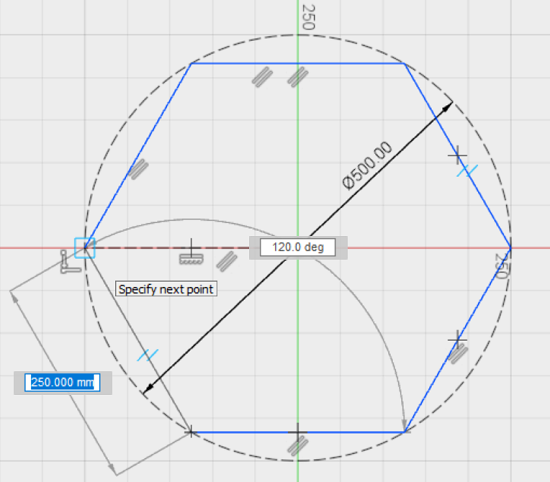This screenshot has width=550, height=482.
Task: Click the 120.0 deg angle input field
Action: click(x=298, y=247)
